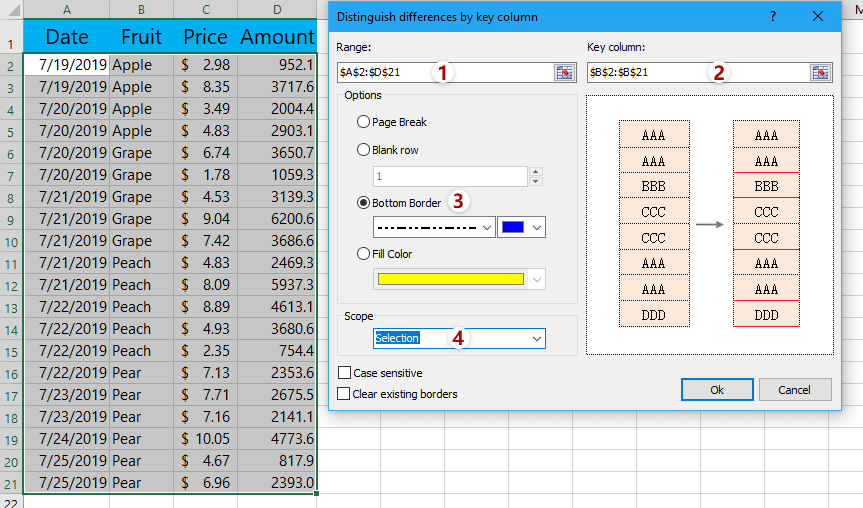
Task: Select the Bottom Border radio button
Action: point(365,203)
